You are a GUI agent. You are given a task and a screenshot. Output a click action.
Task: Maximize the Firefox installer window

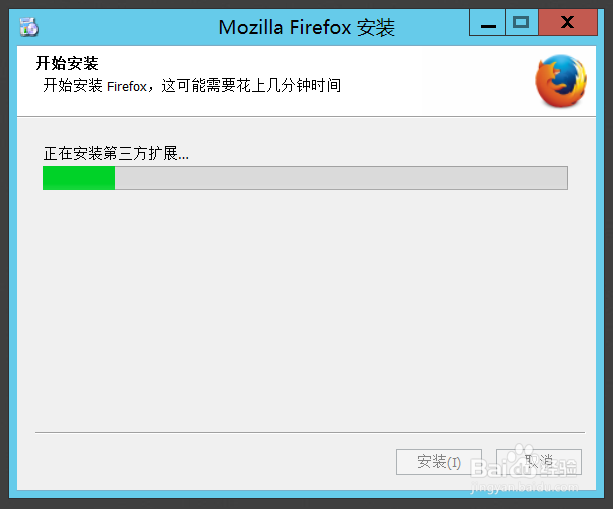(522, 23)
